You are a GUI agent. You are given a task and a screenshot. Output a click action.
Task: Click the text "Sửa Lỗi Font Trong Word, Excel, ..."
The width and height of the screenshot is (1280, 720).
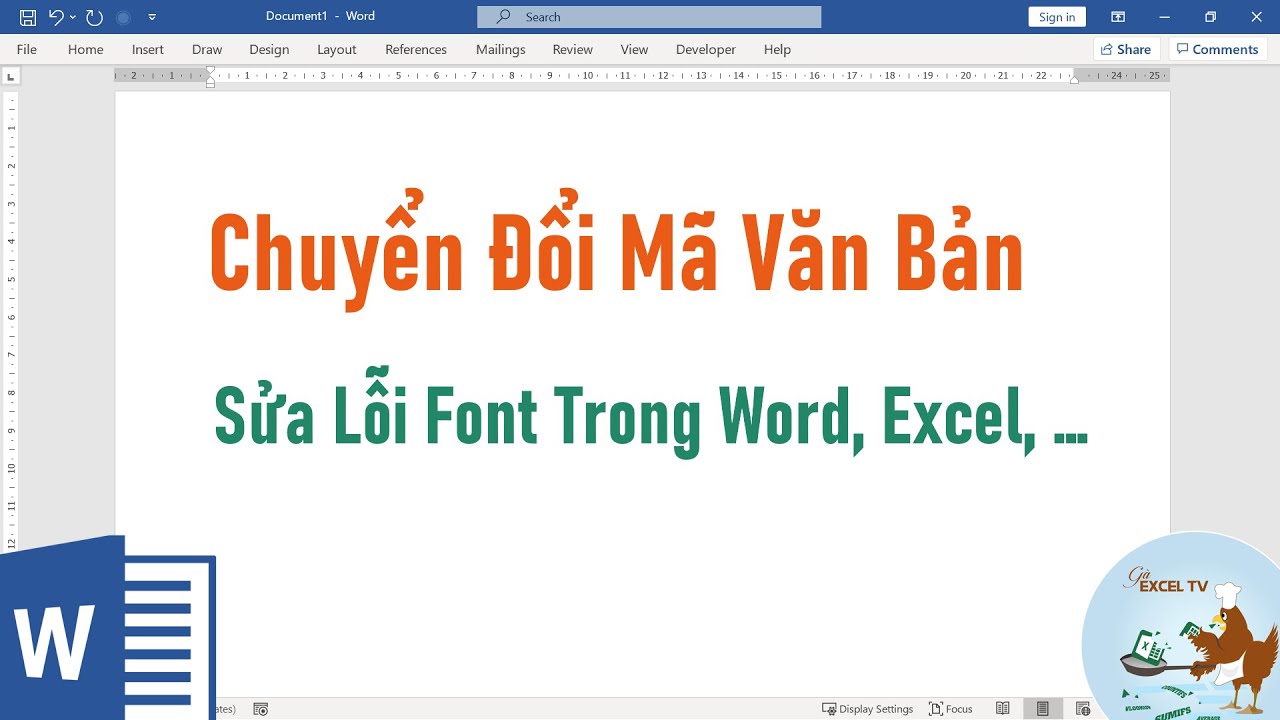coord(651,412)
